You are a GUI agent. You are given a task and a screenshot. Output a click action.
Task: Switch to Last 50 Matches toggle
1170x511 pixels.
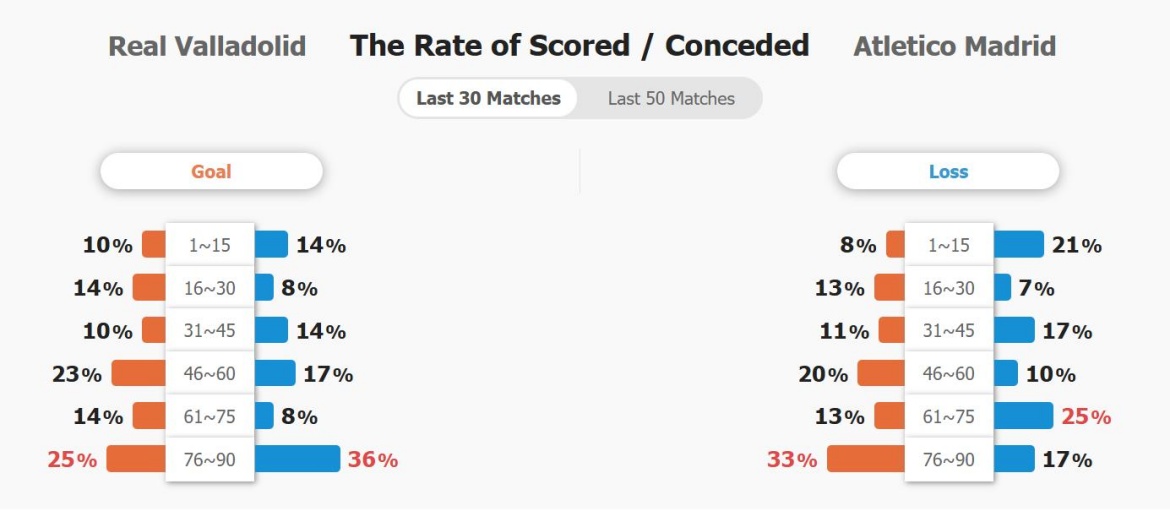pos(671,98)
